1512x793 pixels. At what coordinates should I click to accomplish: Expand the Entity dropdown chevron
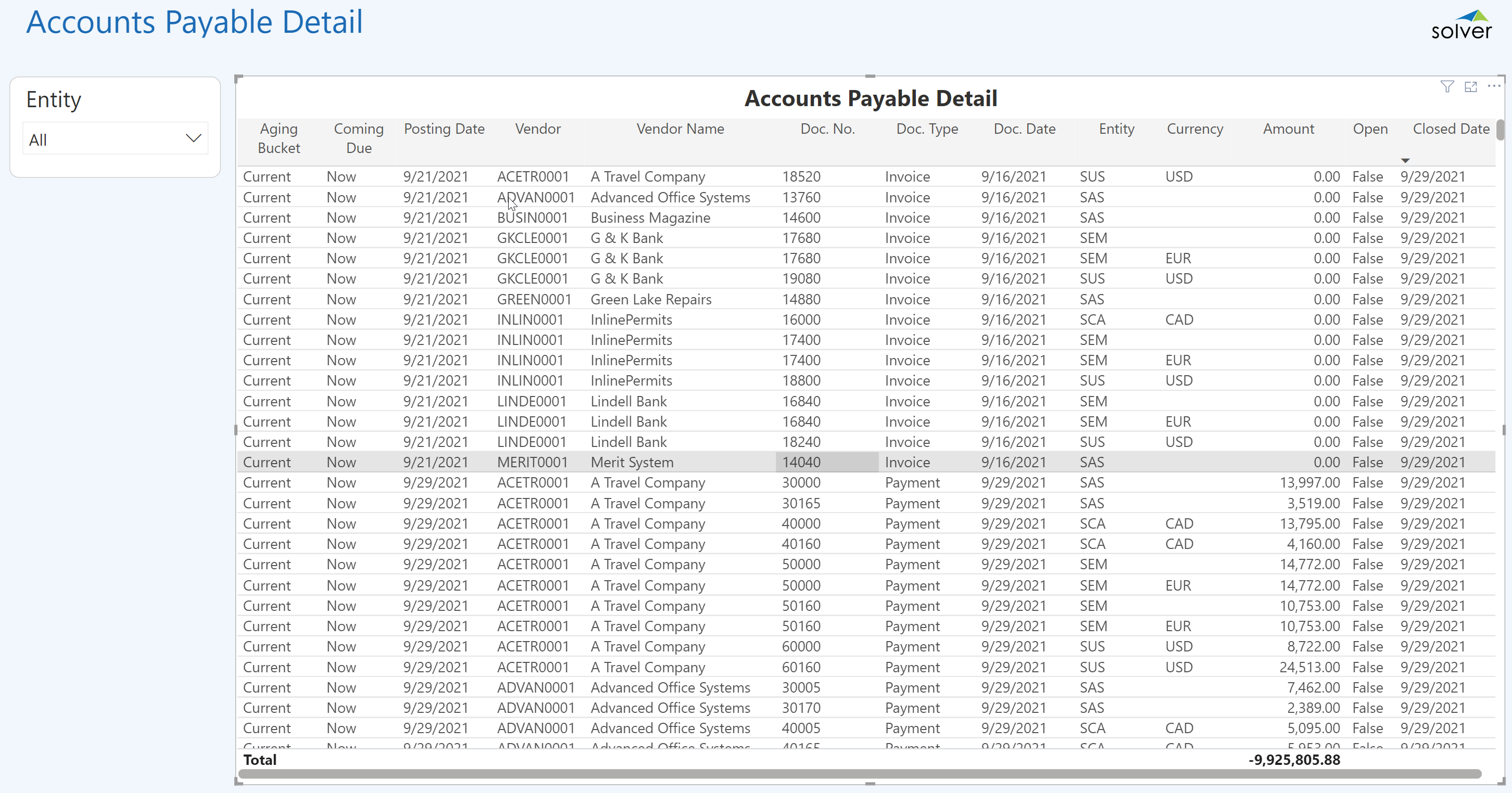(193, 138)
